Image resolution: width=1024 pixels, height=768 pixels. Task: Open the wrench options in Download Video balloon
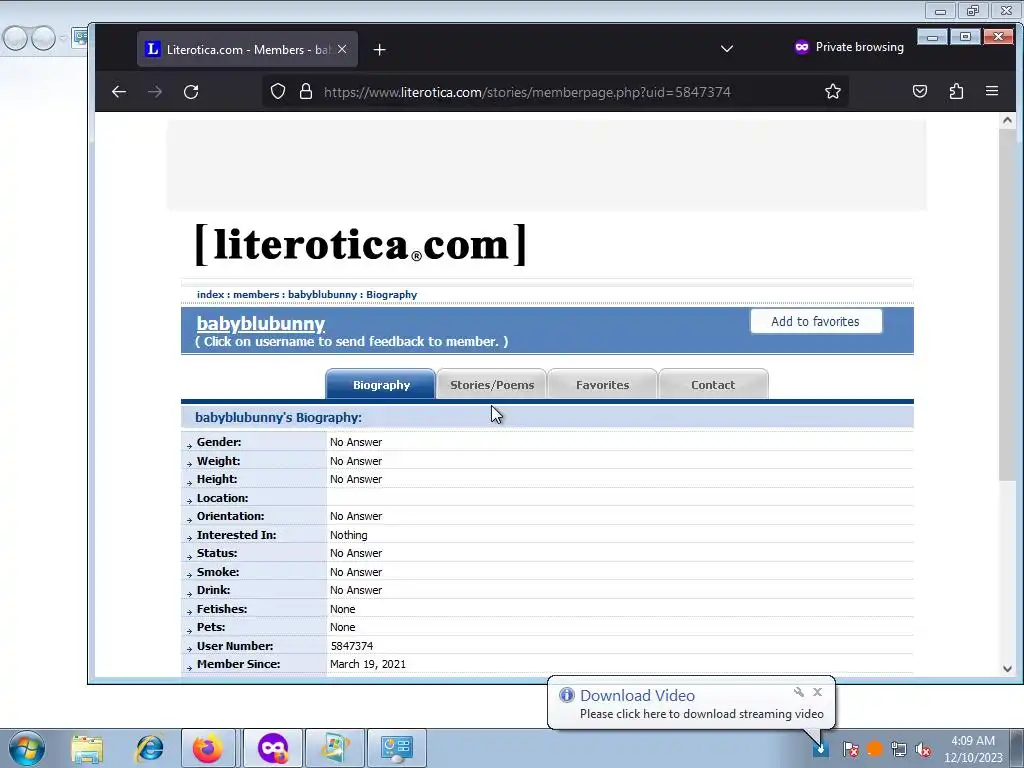(799, 692)
